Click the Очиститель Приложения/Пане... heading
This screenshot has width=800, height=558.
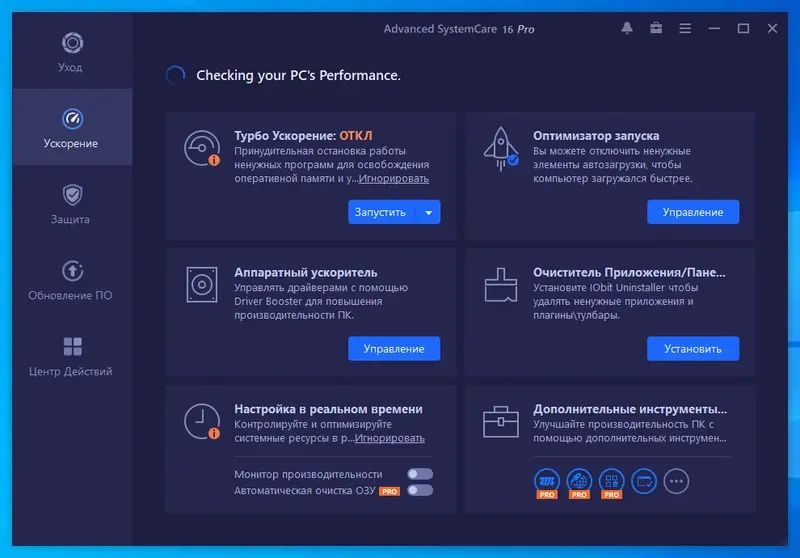point(629,272)
